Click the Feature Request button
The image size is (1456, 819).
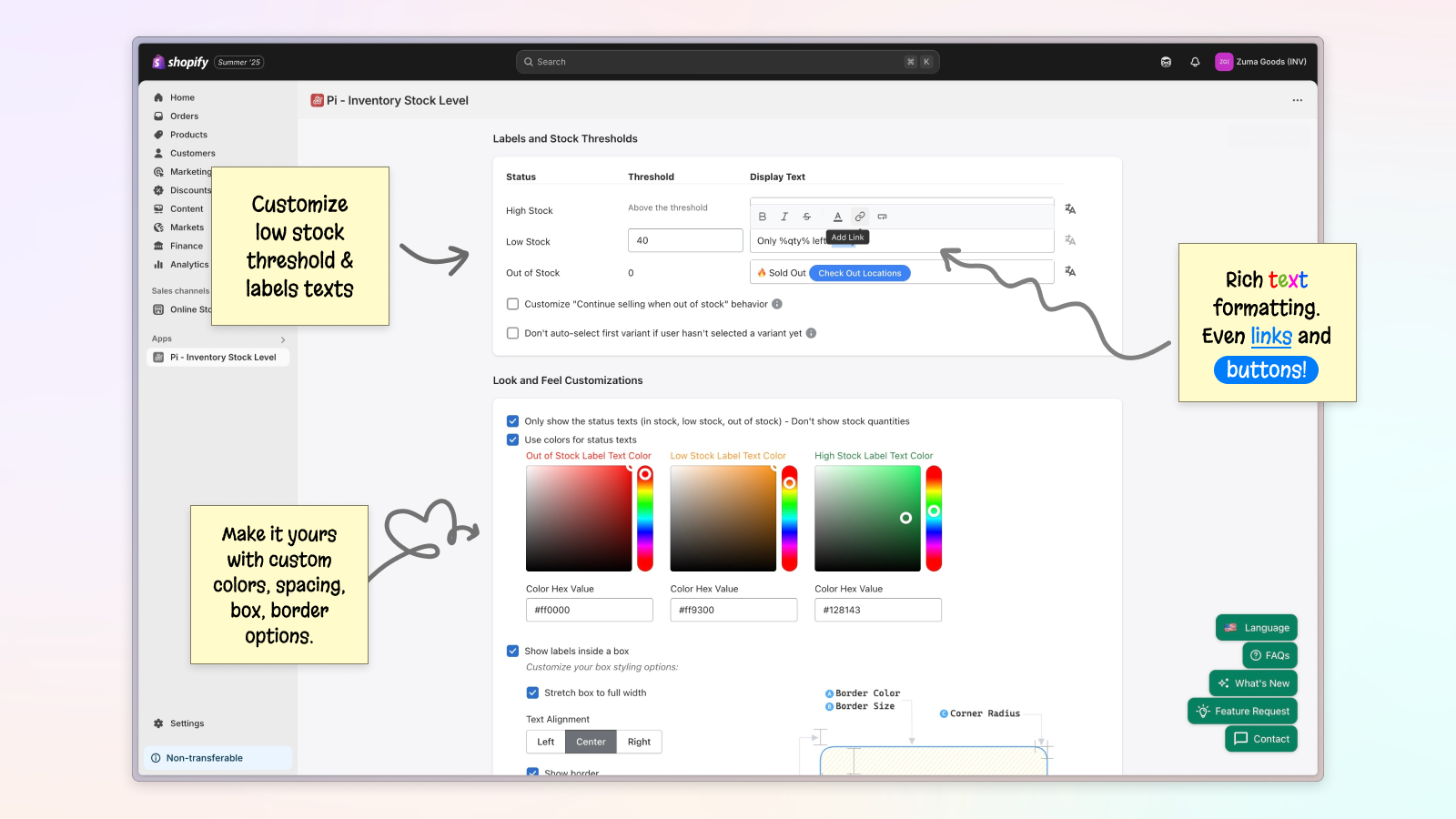(1242, 712)
